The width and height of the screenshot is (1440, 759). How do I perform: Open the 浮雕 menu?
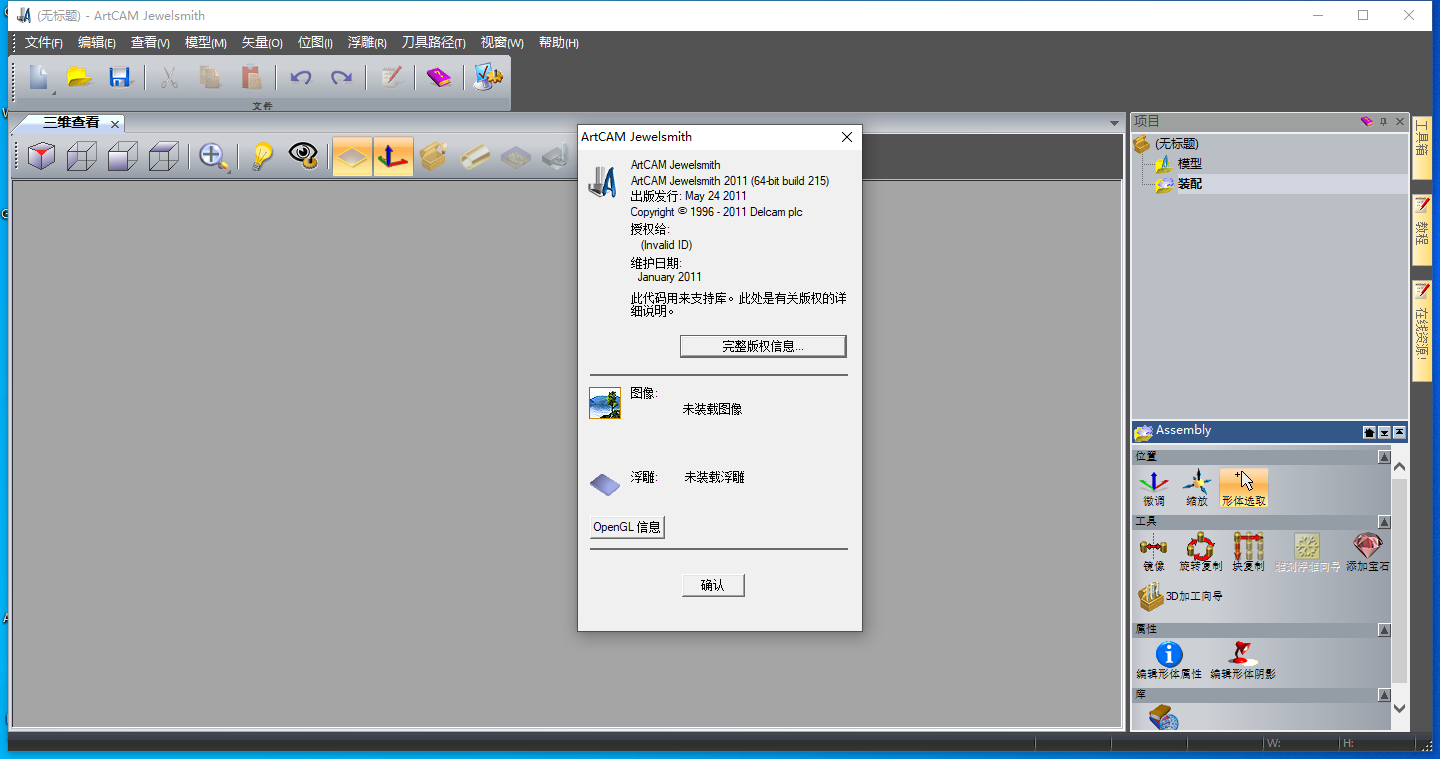tap(367, 42)
